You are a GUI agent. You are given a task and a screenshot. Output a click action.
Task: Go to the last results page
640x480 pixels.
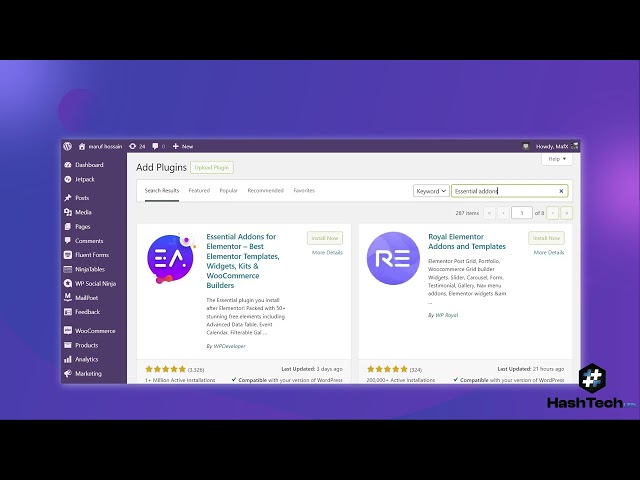[567, 213]
